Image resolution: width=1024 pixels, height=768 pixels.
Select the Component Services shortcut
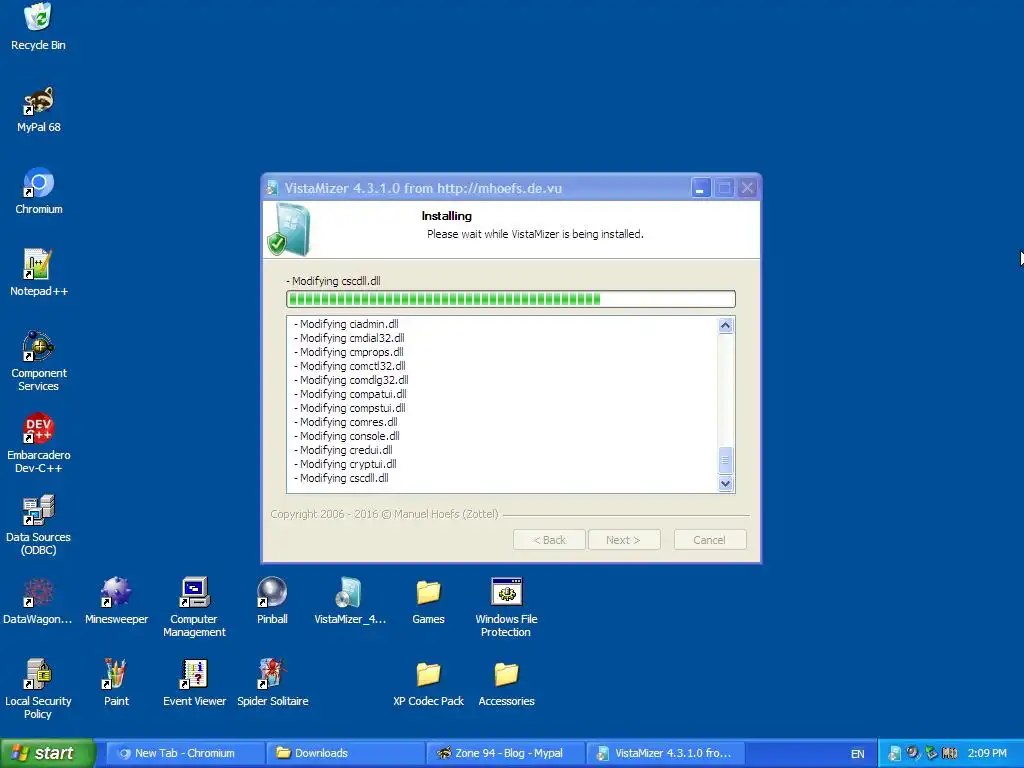click(x=39, y=361)
